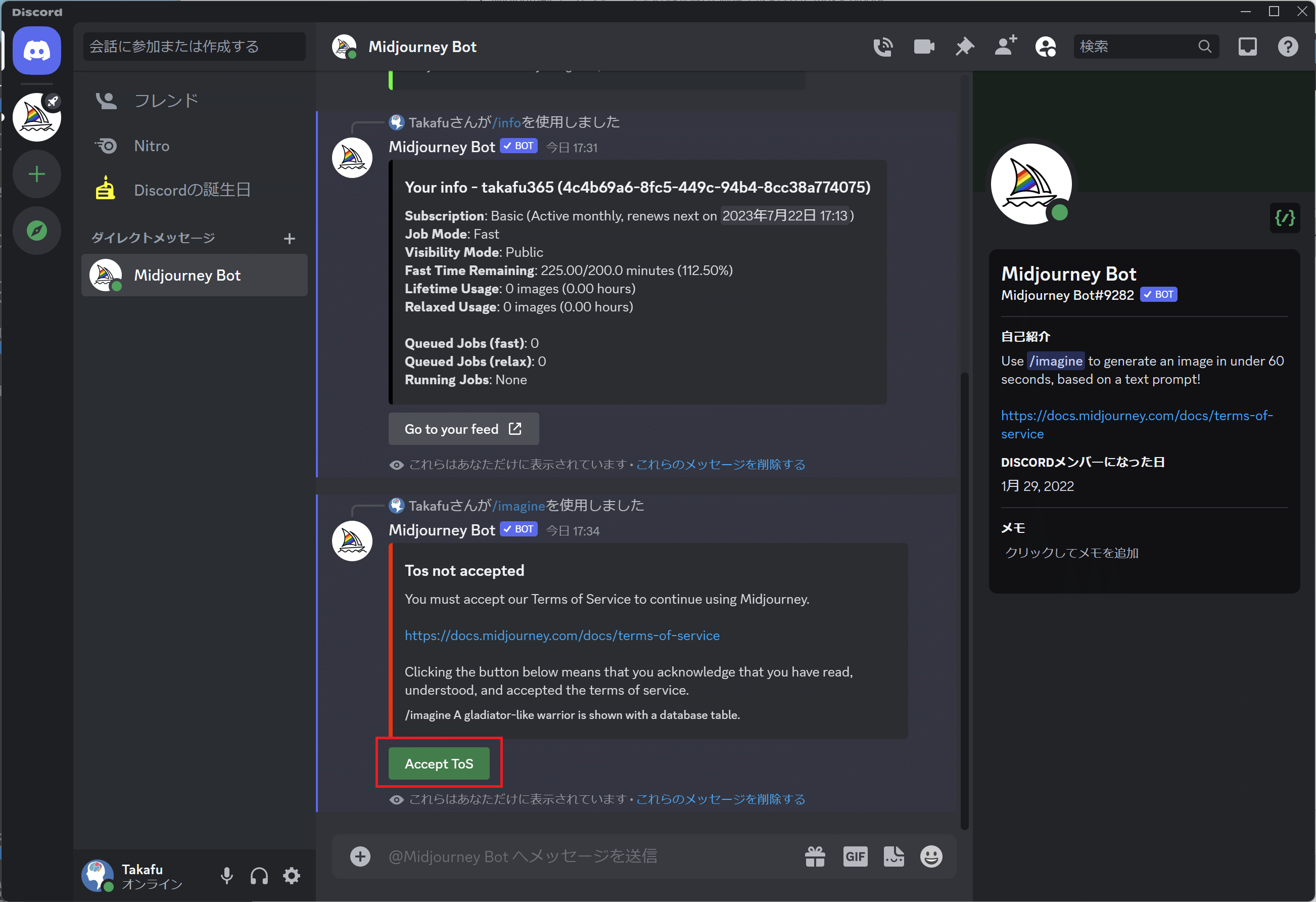Open the emoji picker
The height and width of the screenshot is (902, 1316).
tap(931, 856)
